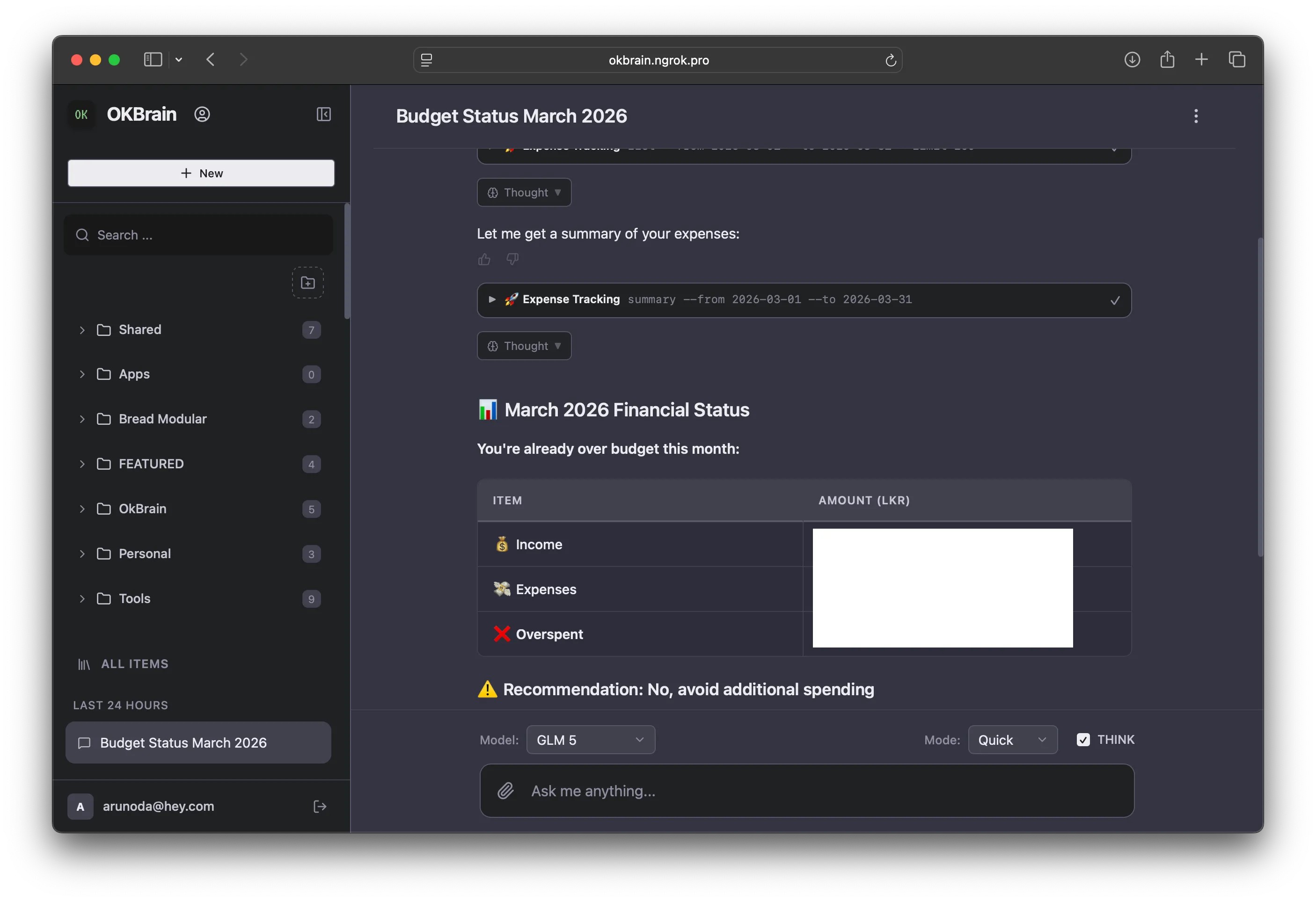Give thumbs down feedback on the response
Viewport: 1316px width, 902px height.
(x=512, y=259)
